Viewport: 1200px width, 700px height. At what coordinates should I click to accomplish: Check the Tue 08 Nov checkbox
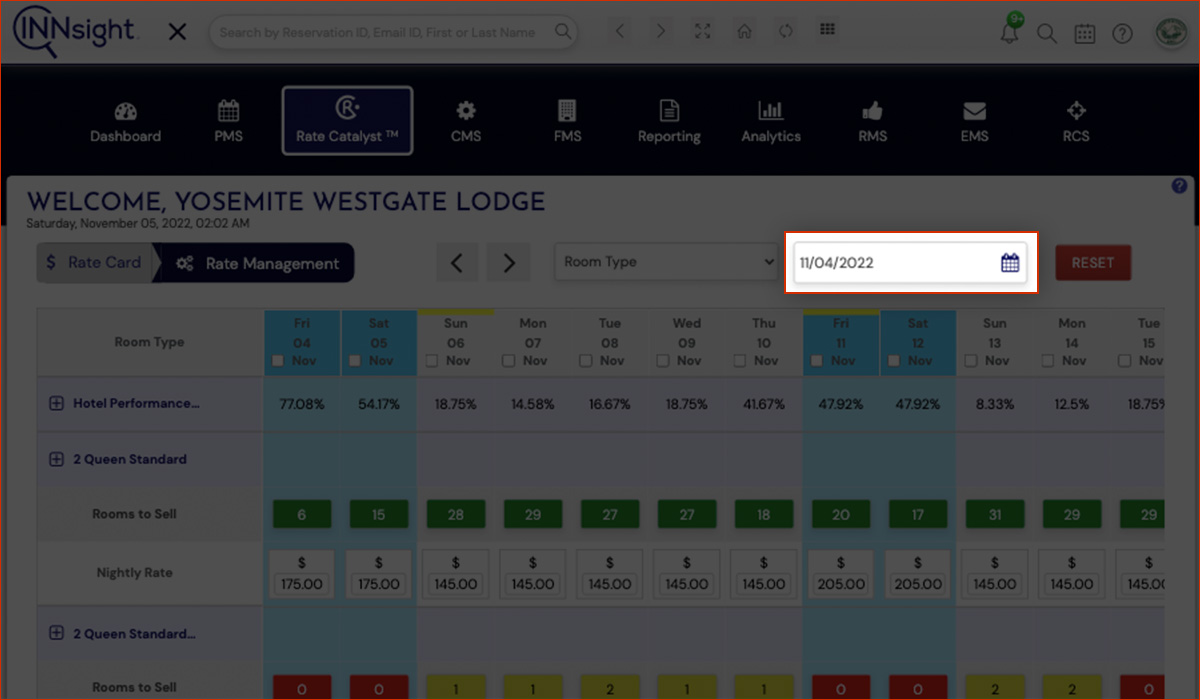click(587, 361)
